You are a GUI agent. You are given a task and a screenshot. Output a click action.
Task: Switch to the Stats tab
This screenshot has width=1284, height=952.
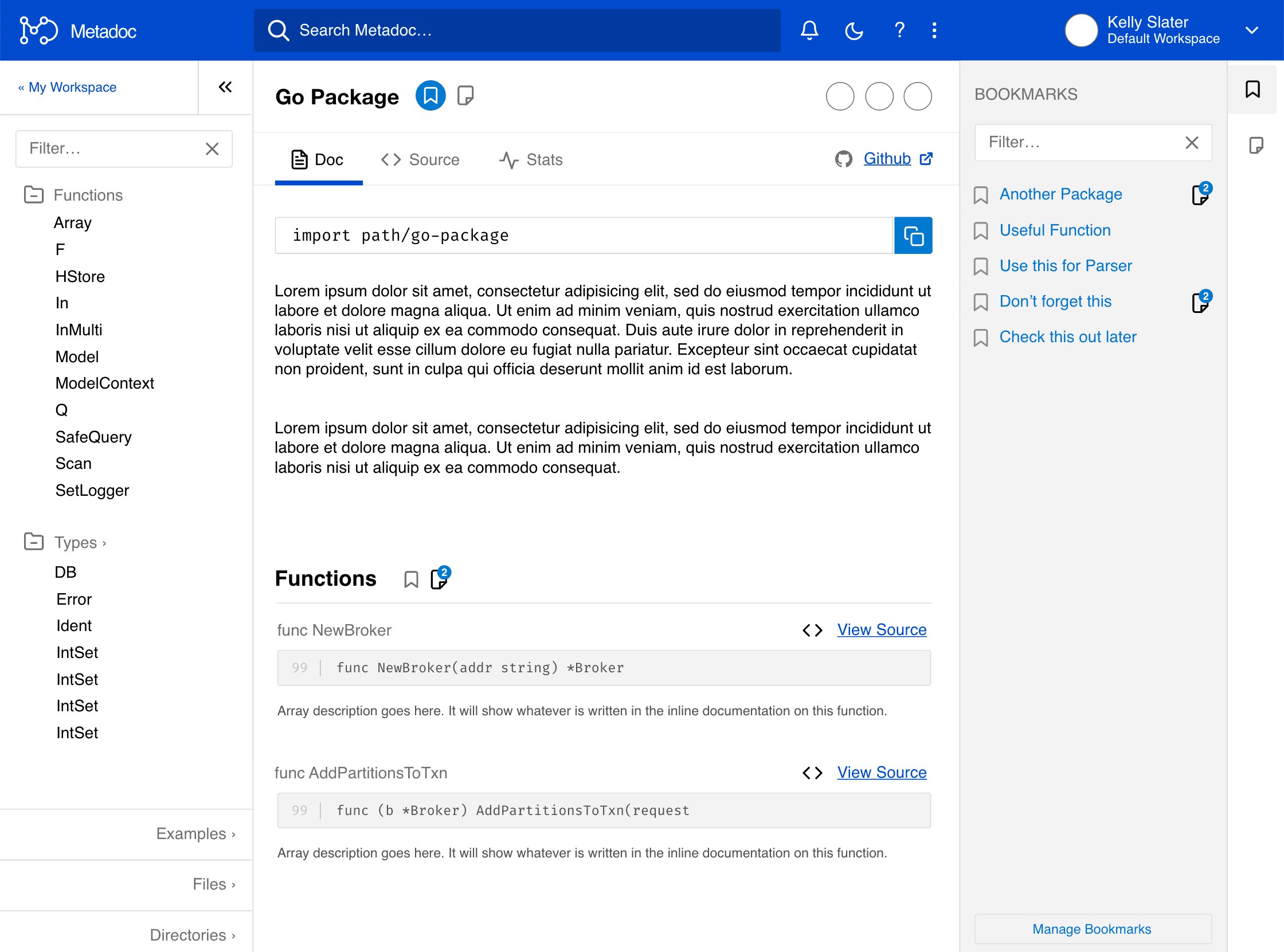[531, 160]
